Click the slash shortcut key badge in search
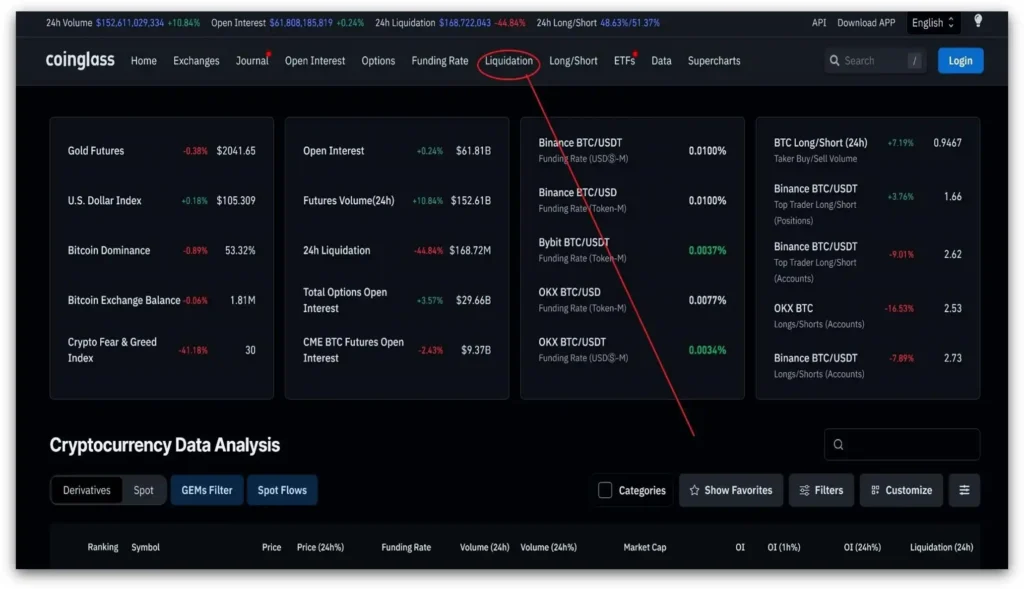This screenshot has width=1024, height=589. pos(914,61)
